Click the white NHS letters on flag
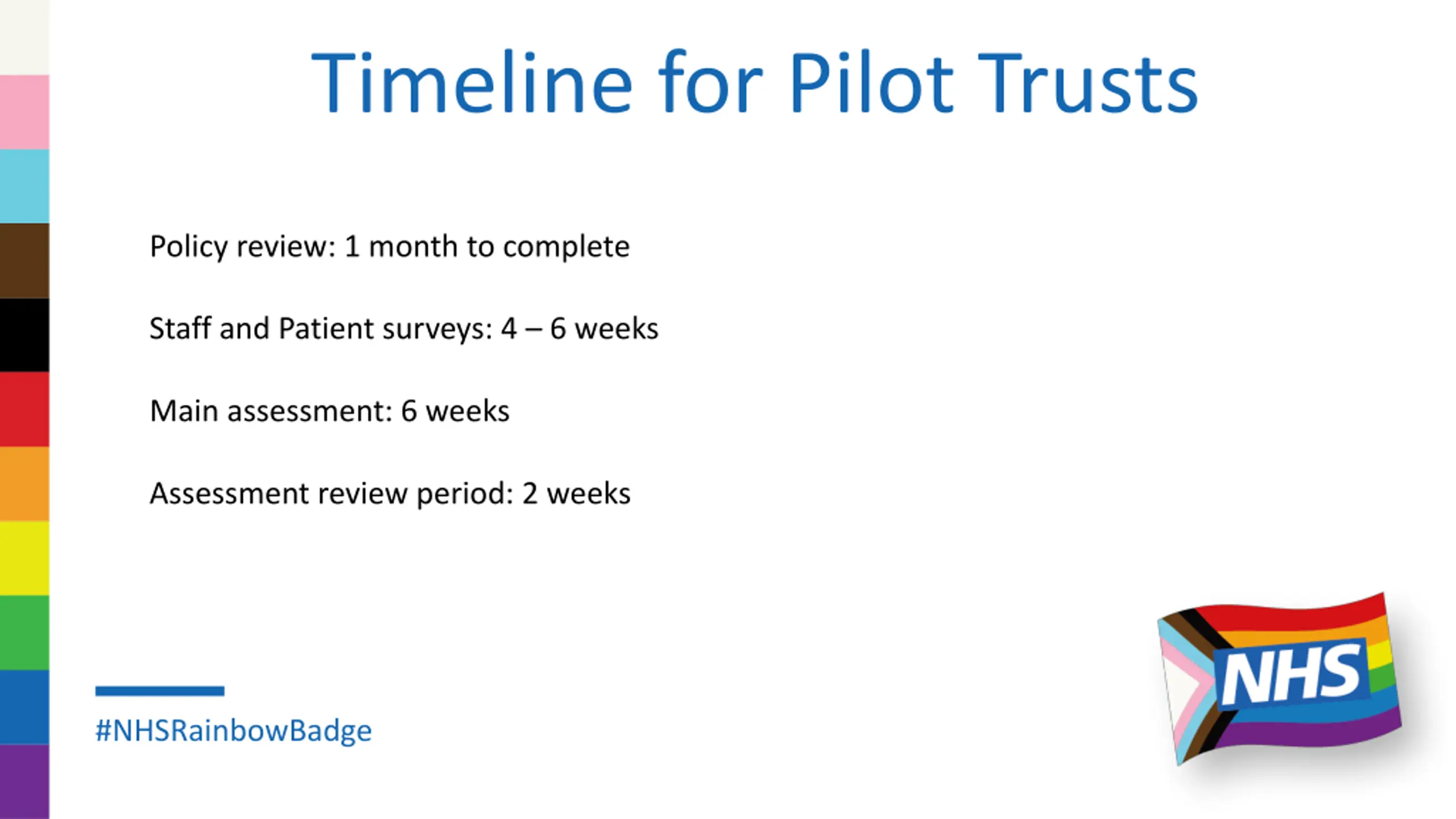1456x819 pixels. point(1290,675)
